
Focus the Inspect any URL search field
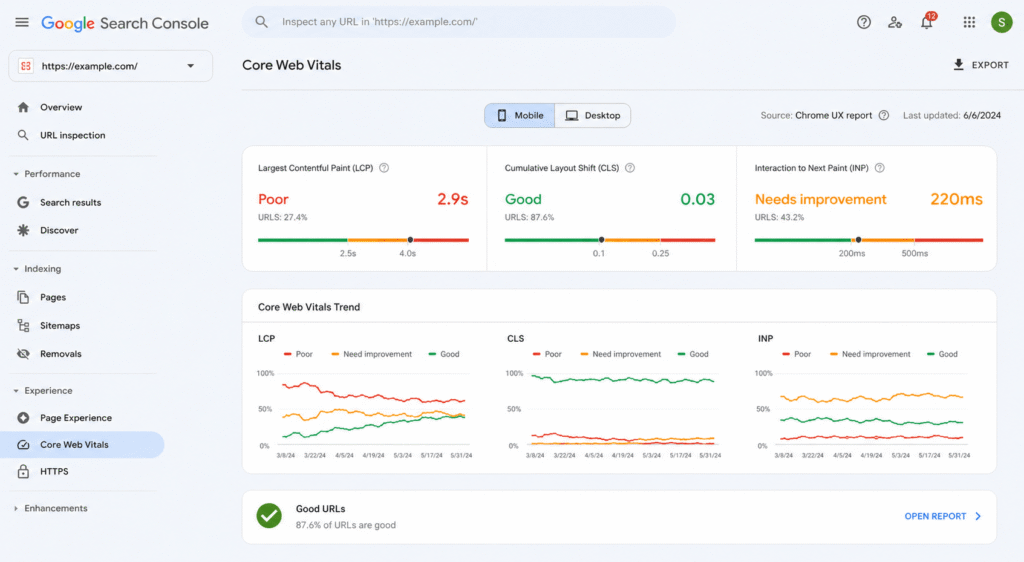(x=458, y=22)
